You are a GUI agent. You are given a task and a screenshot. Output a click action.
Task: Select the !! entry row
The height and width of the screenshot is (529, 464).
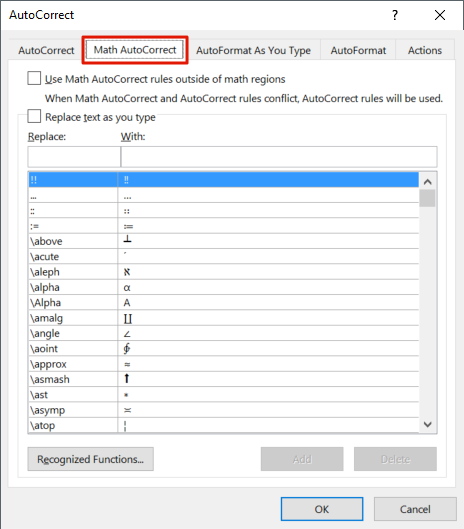224,179
